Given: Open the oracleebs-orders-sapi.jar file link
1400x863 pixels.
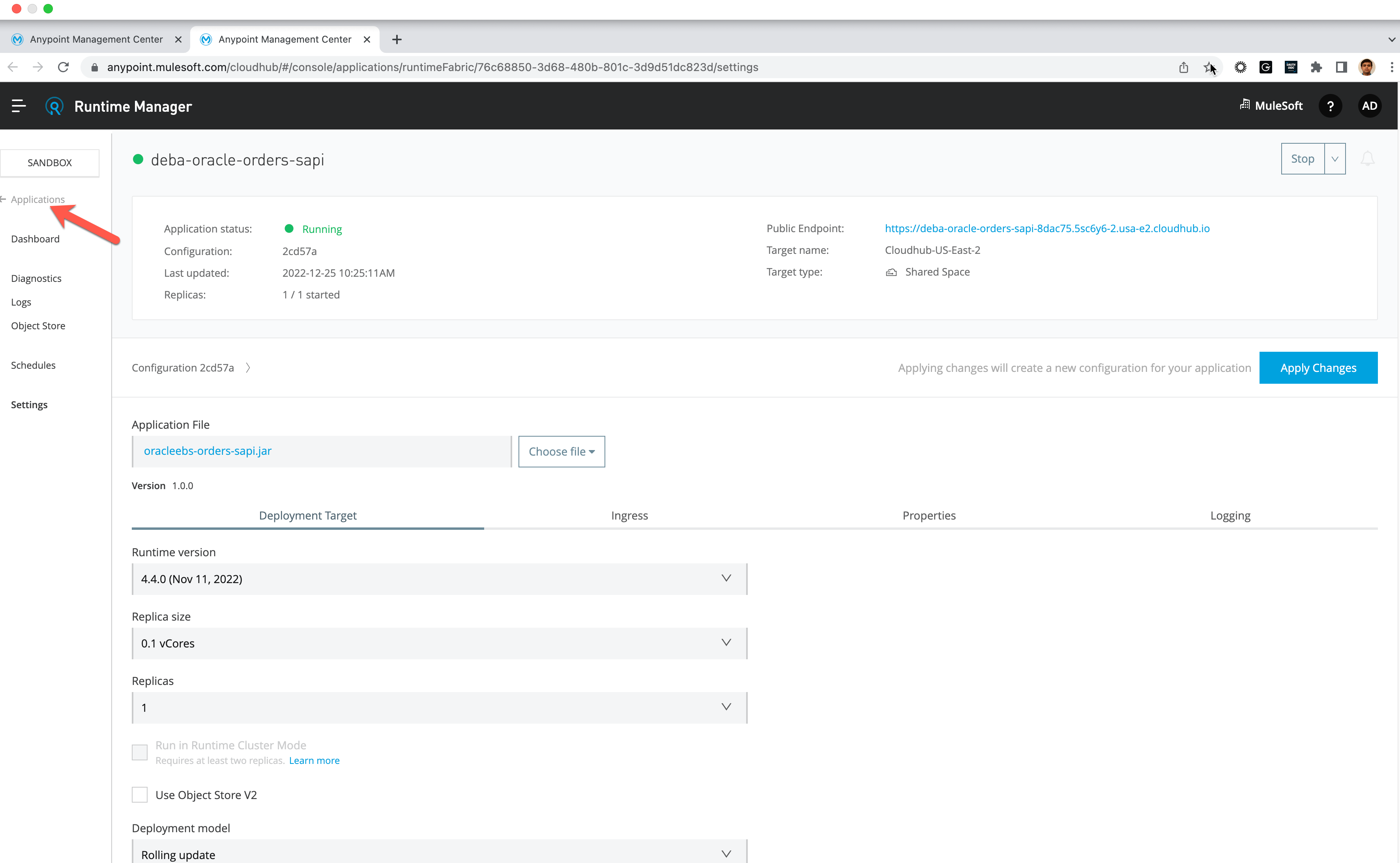Looking at the screenshot, I should click(x=208, y=451).
